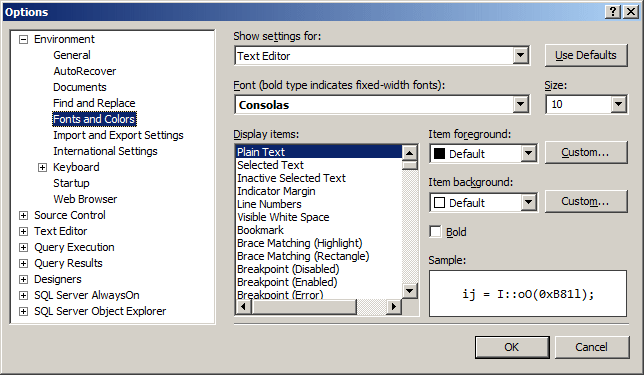
Task: Click the Display items scroll left arrow
Action: [244, 306]
